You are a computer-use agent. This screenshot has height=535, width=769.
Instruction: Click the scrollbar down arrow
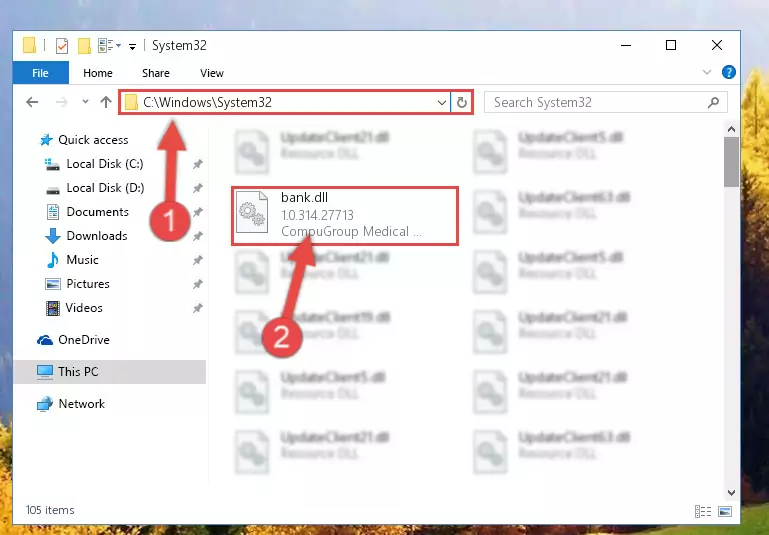tap(731, 492)
